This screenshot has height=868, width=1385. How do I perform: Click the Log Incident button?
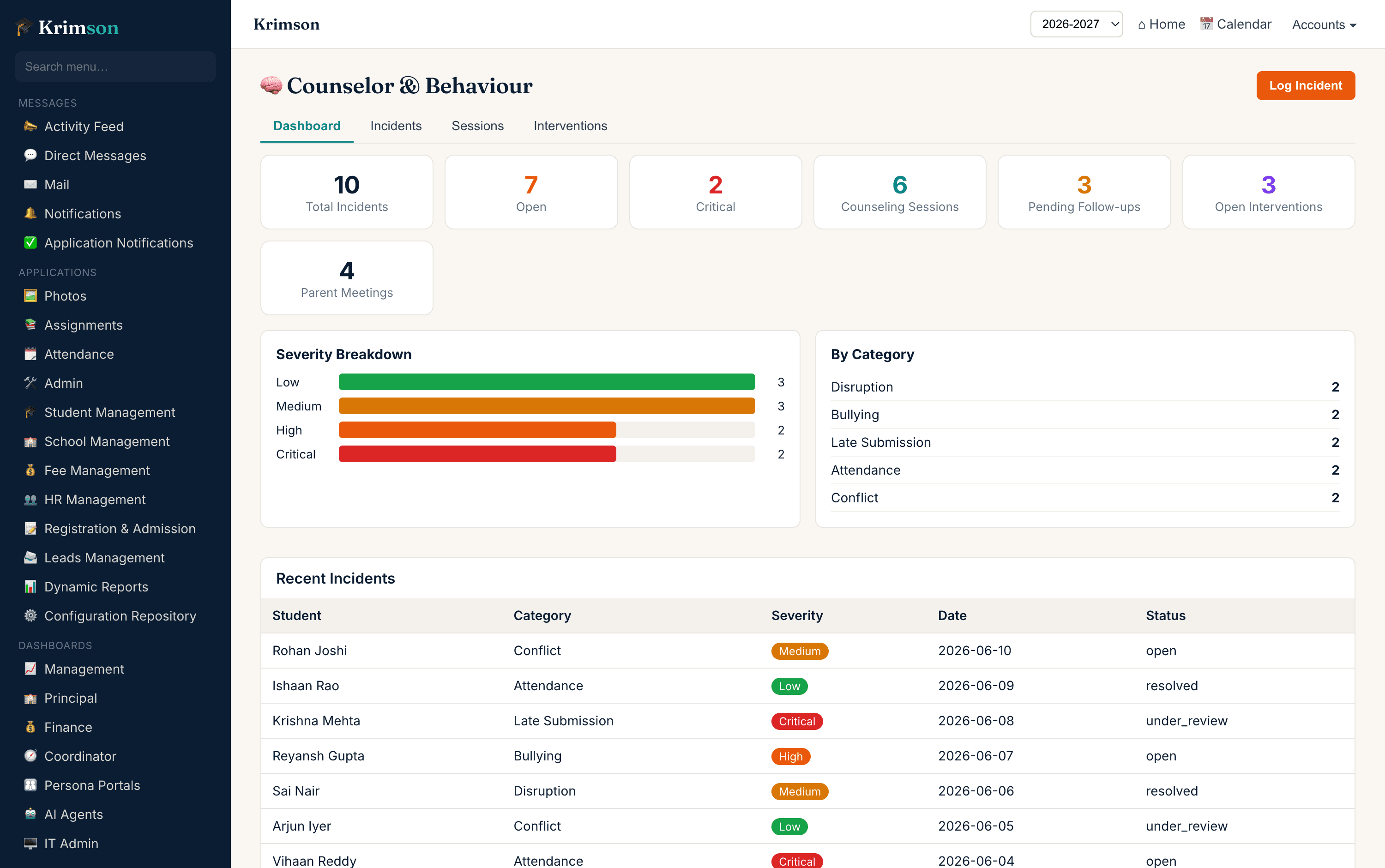[1305, 85]
